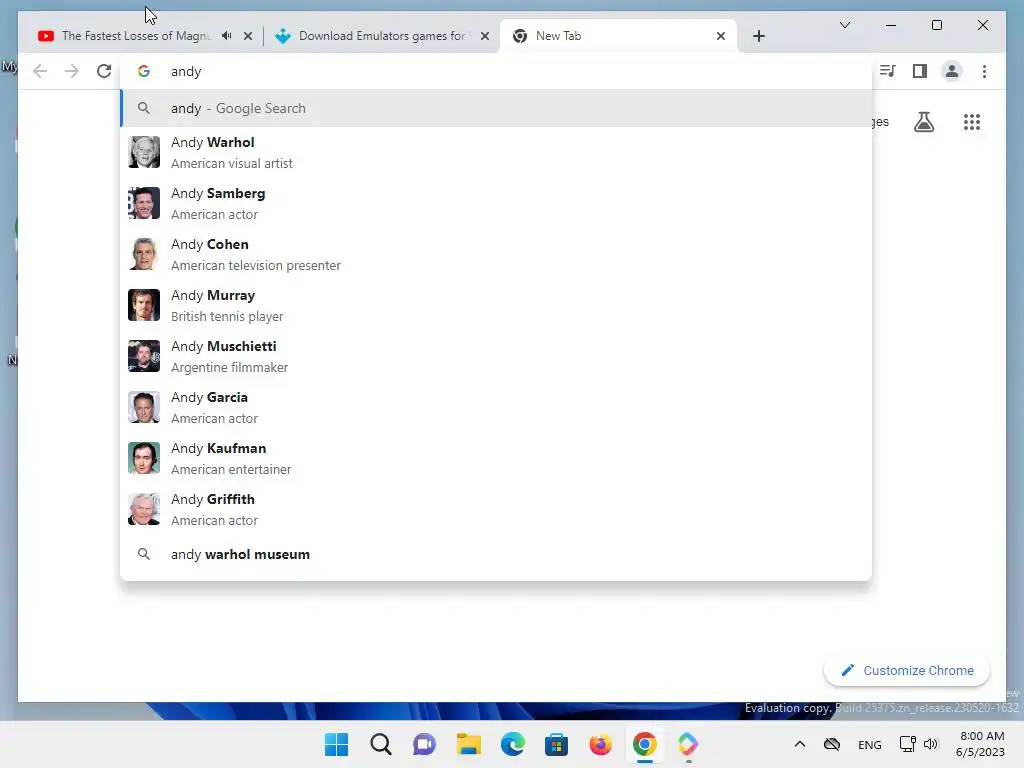
Task: Switch to The Fastest Losses of Magnus tab
Action: point(137,36)
